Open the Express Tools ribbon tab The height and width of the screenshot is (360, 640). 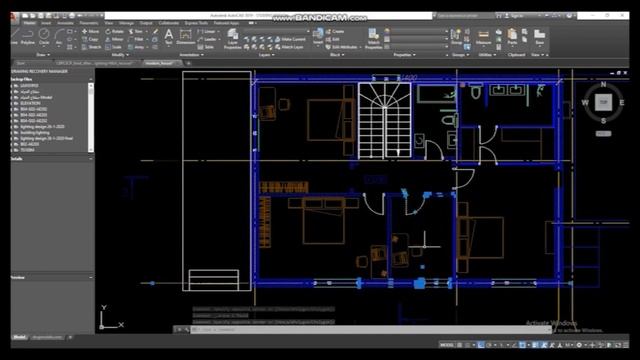coord(196,23)
